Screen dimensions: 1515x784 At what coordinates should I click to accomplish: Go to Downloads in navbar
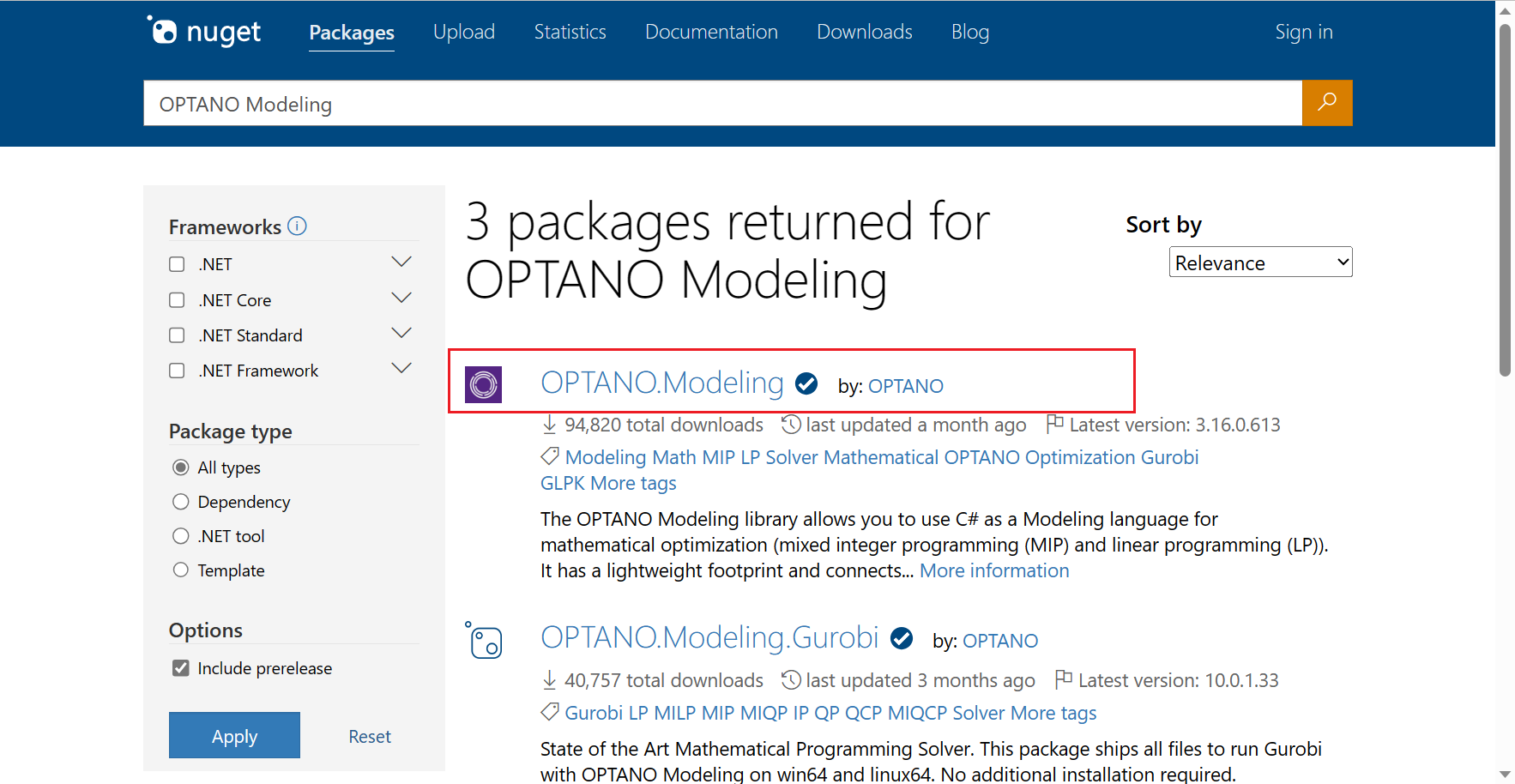click(865, 32)
